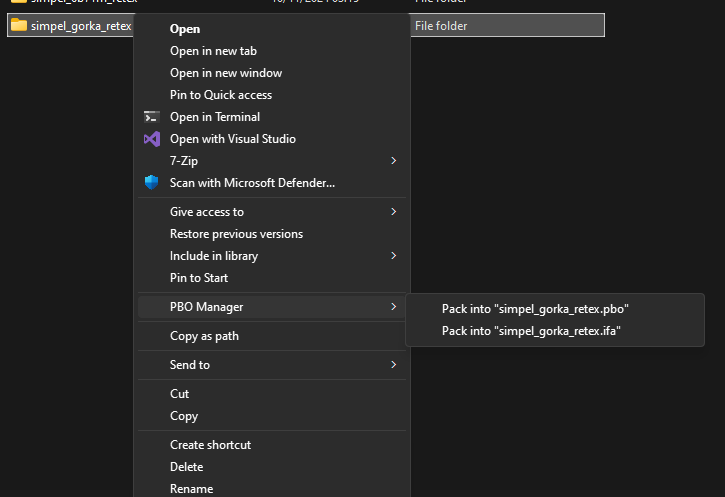Select Create shortcut option

pos(210,445)
